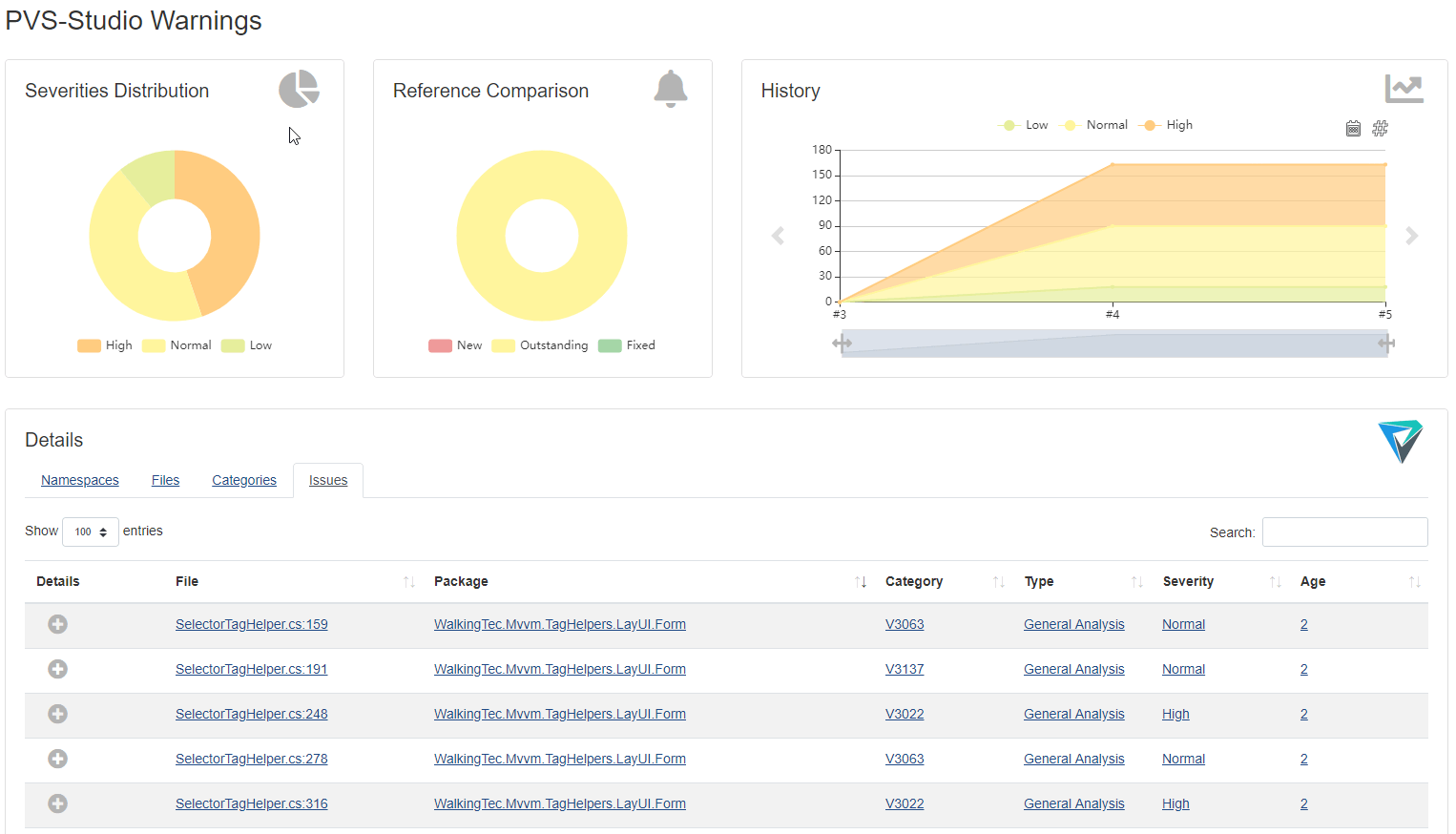Click right handle of History zoom slider
Screen dimensions: 1456x834
(x=1386, y=343)
